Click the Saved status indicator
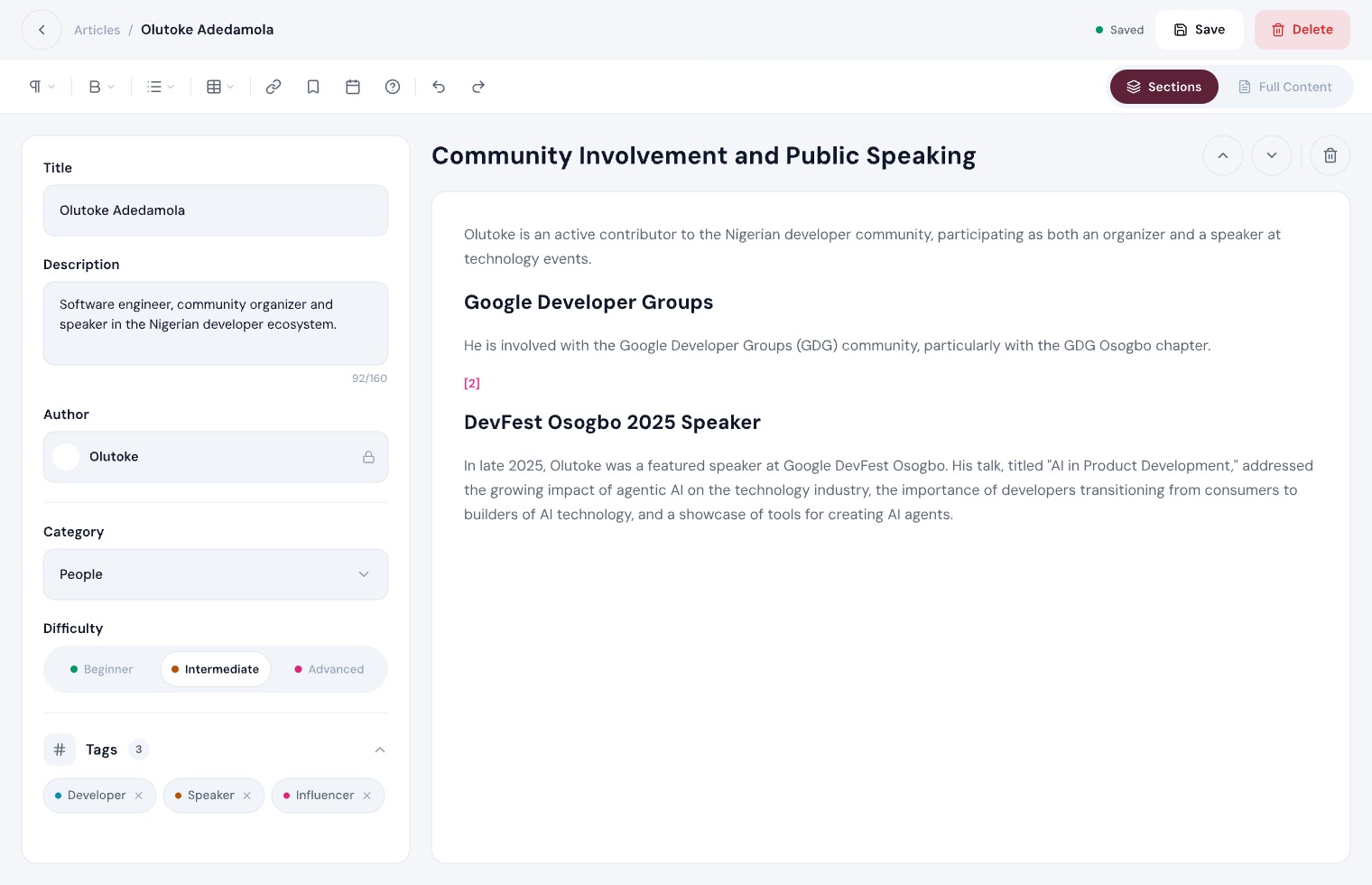 pos(1119,30)
